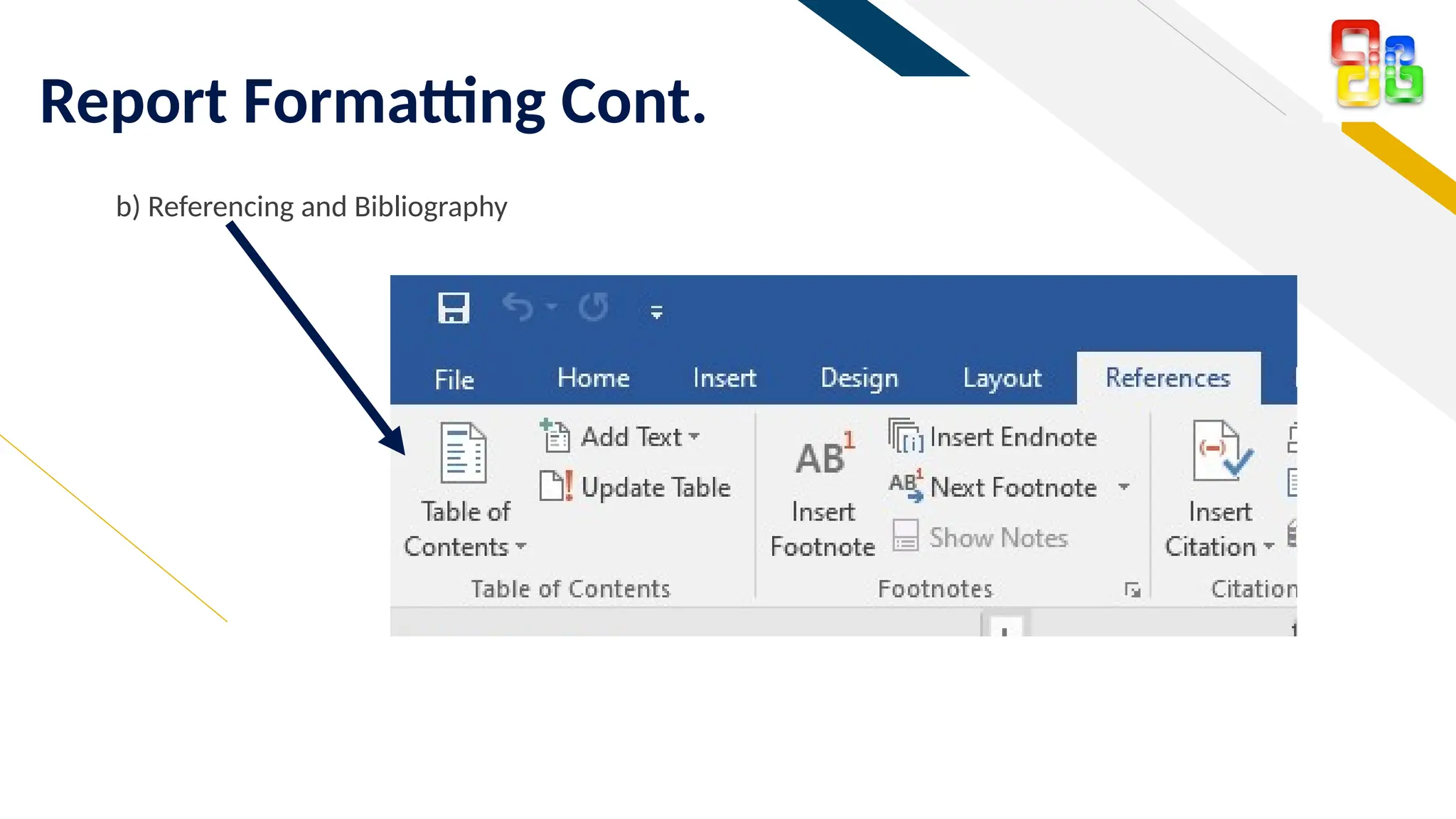
Task: Click the Insert Footnote label
Action: tap(823, 529)
